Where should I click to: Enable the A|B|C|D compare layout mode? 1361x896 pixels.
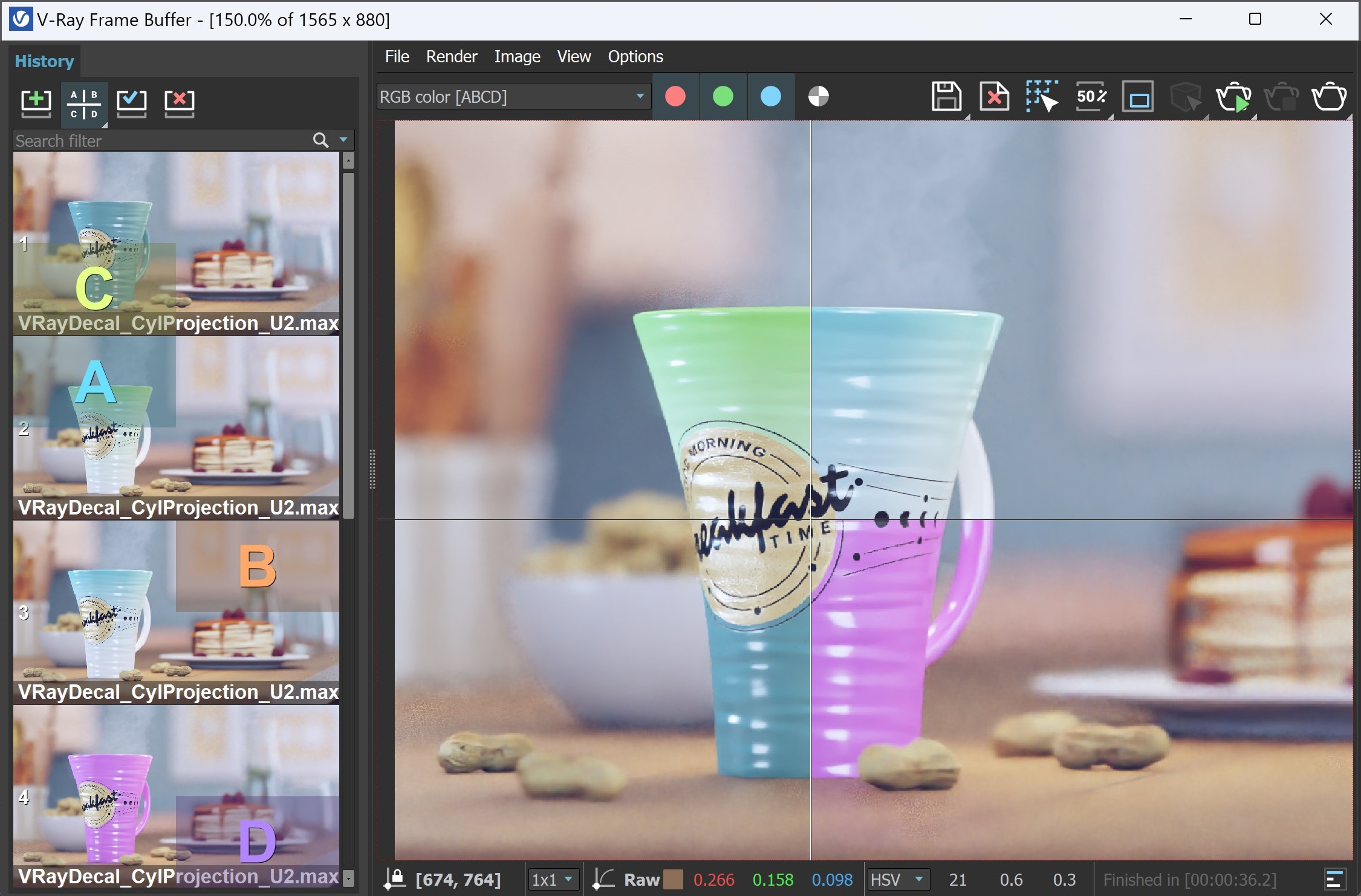pos(83,102)
